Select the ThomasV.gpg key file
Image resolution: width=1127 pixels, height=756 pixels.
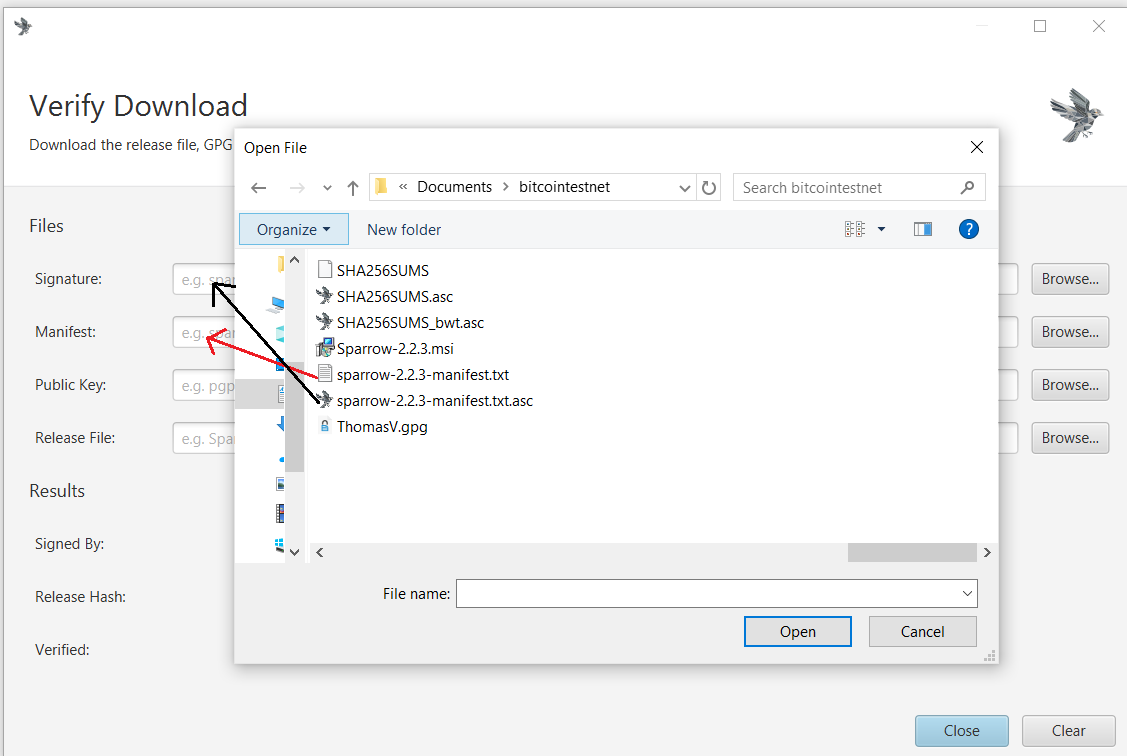coord(382,427)
